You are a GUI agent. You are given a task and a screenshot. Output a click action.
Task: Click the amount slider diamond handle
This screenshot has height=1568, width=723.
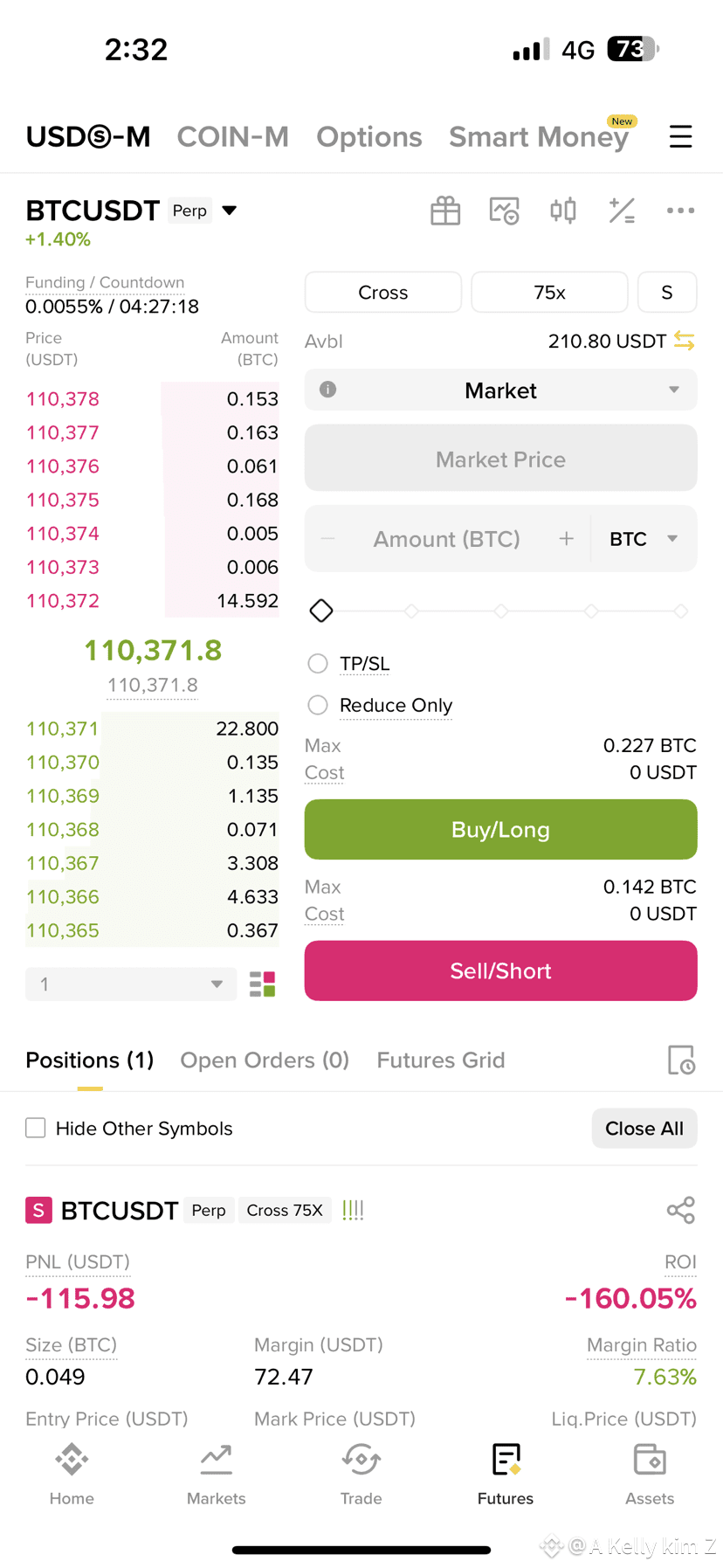(321, 611)
